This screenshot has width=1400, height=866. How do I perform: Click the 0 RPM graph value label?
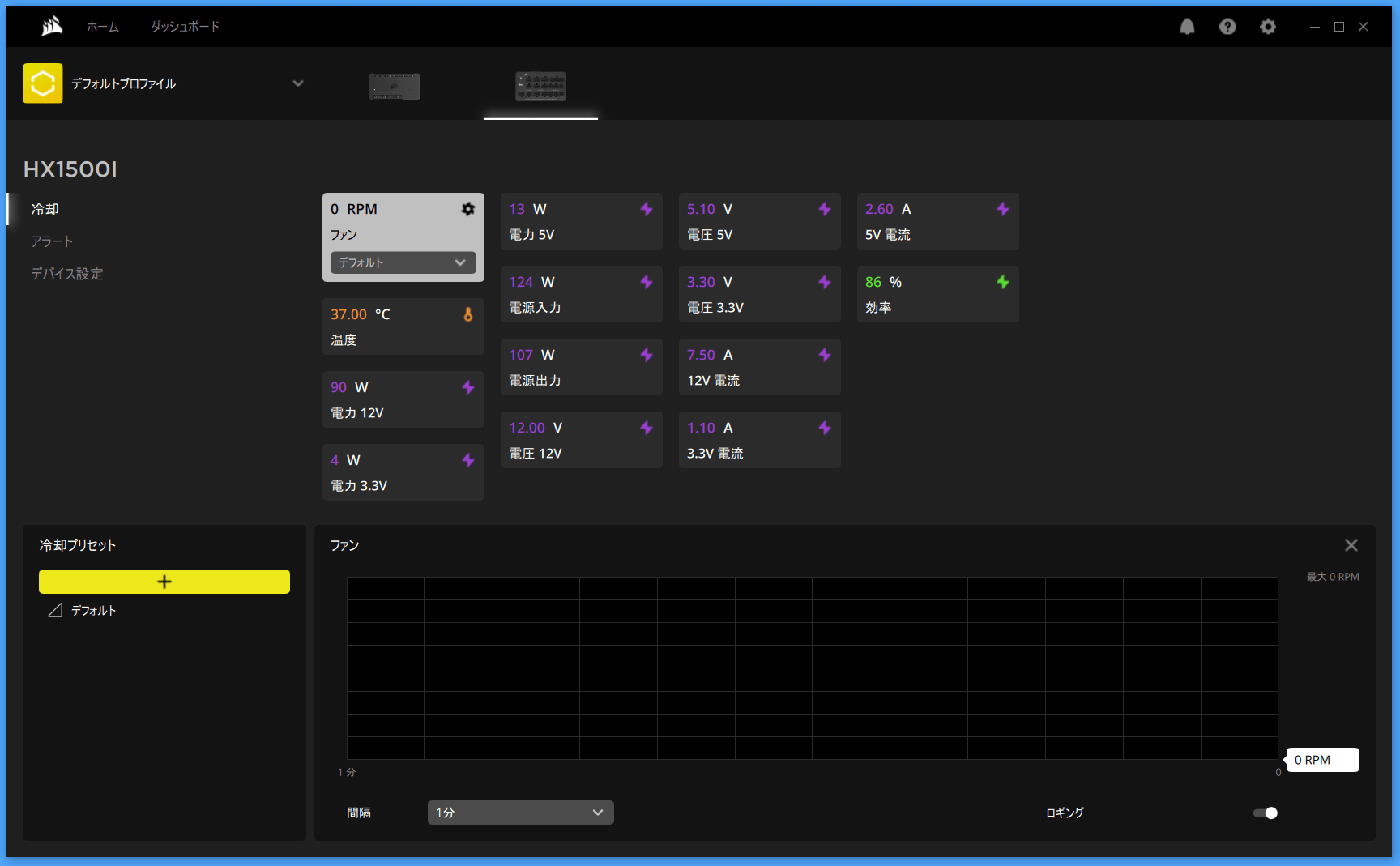coord(1322,760)
